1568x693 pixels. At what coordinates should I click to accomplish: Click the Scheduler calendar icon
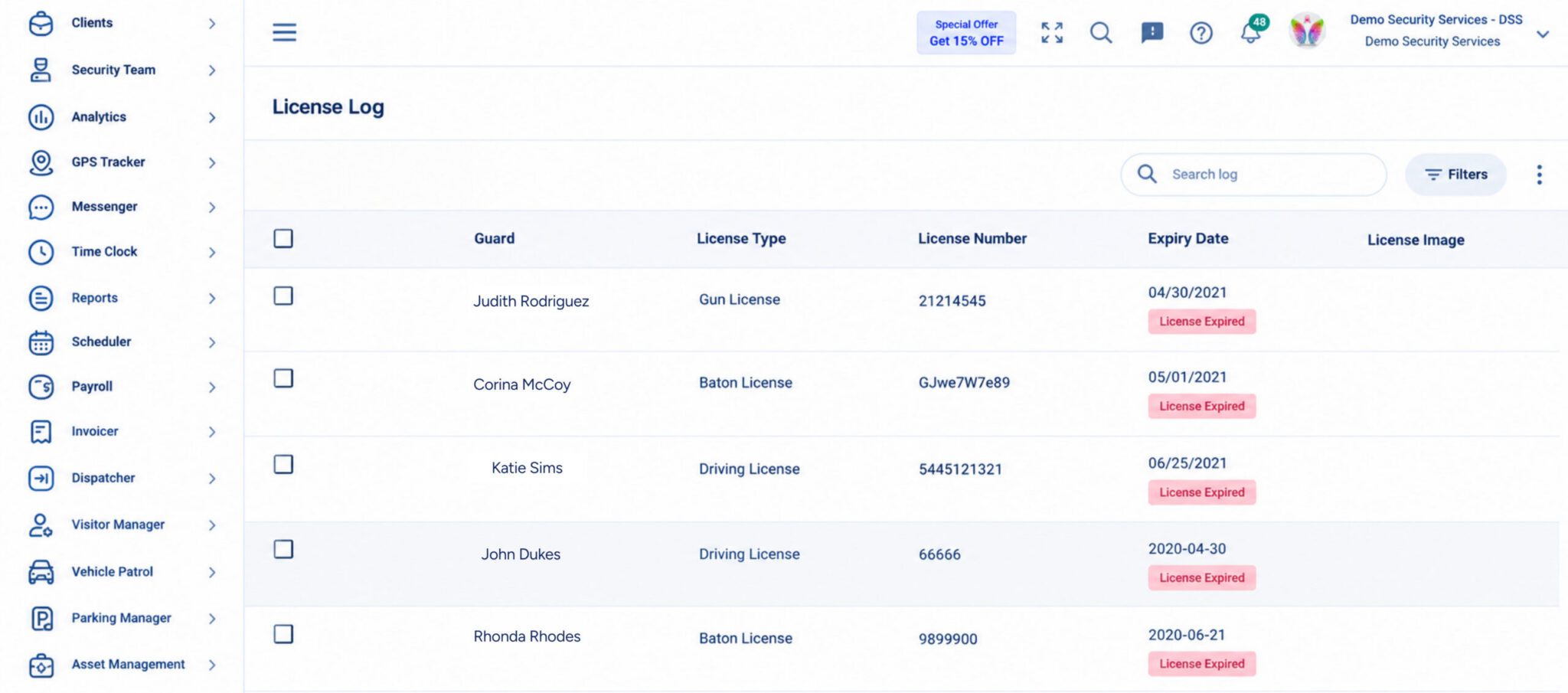(41, 342)
